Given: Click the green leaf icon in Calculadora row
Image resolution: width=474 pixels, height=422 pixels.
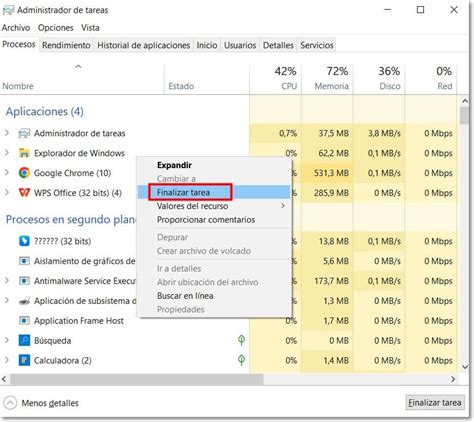Looking at the screenshot, I should pyautogui.click(x=241, y=360).
